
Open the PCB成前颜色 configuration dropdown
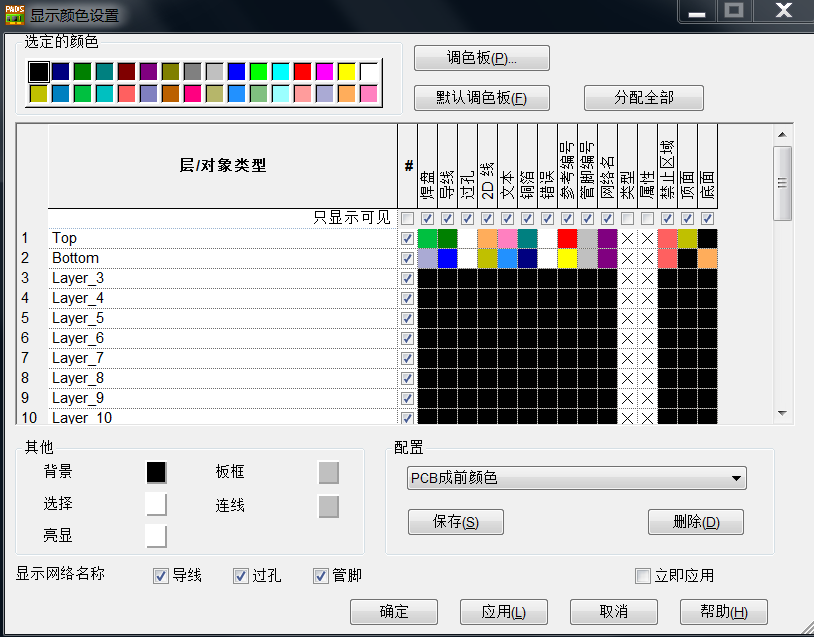[x=737, y=478]
